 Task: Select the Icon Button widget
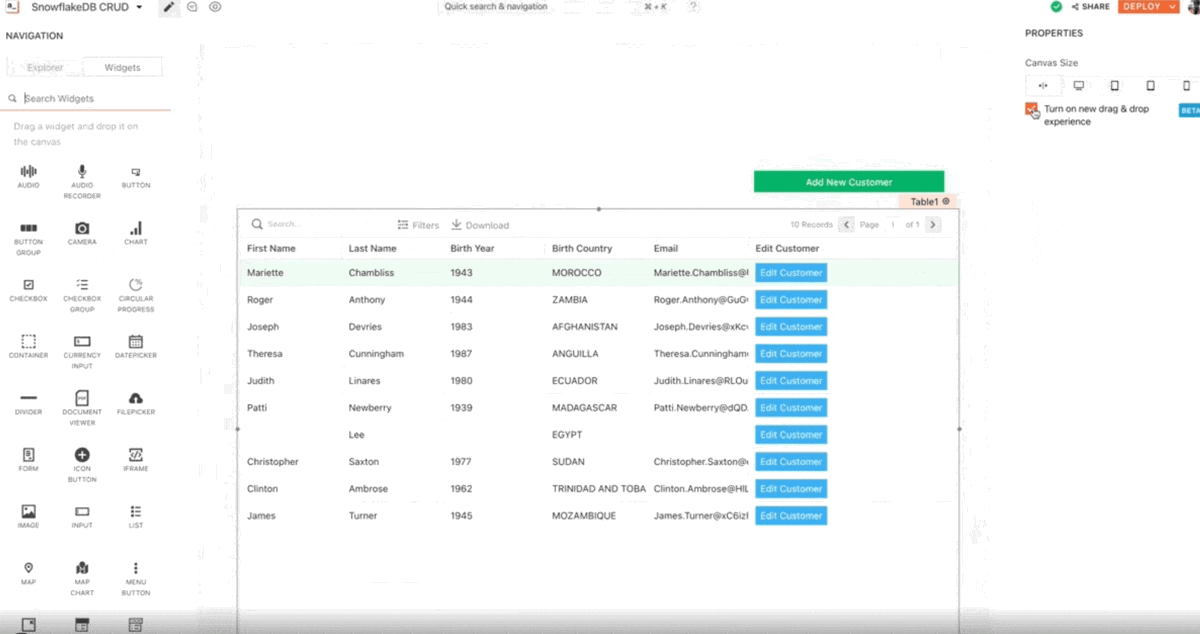tap(82, 455)
